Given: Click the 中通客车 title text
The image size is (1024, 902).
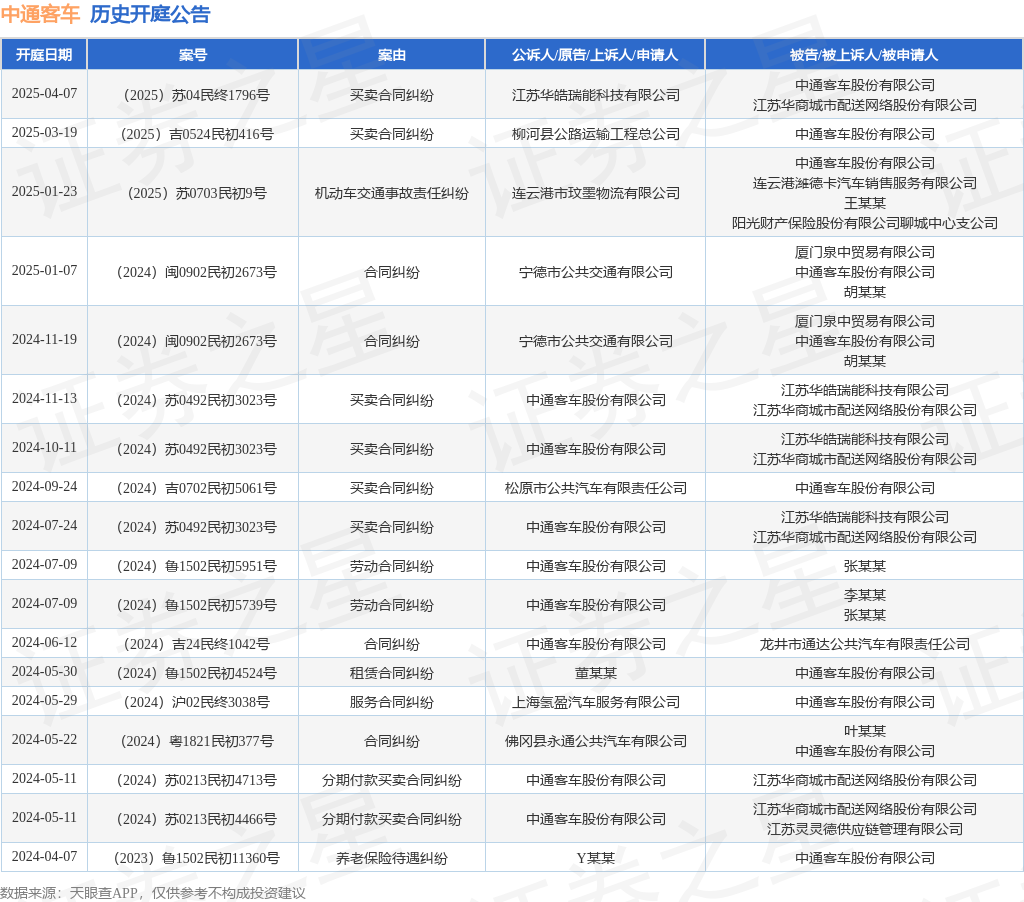Looking at the screenshot, I should pyautogui.click(x=40, y=14).
